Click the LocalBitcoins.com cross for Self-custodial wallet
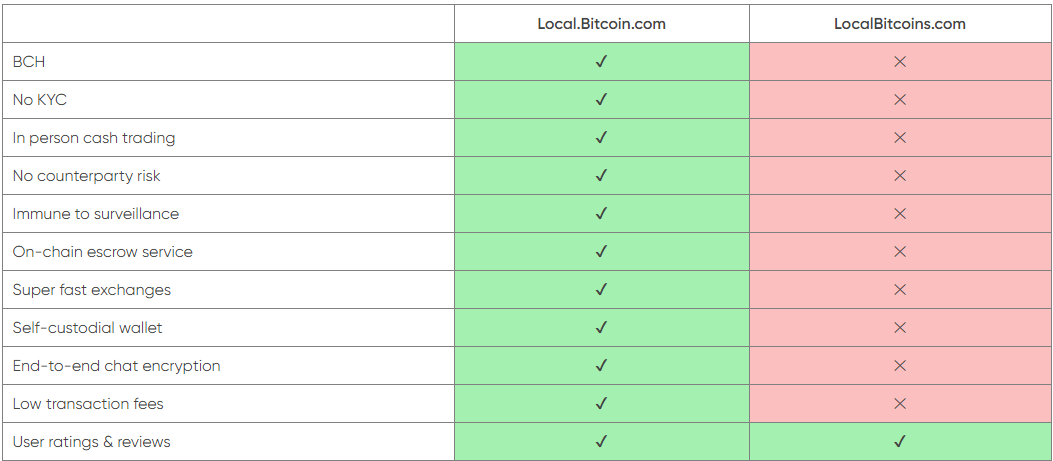 (x=900, y=327)
